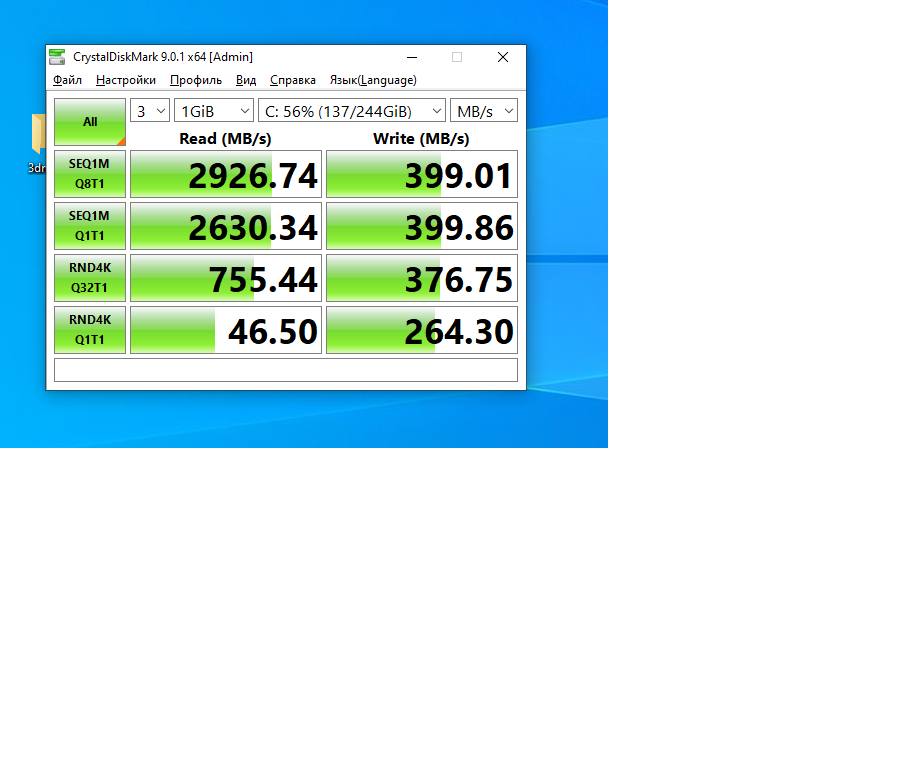Image resolution: width=905 pixels, height=769 pixels.
Task: Click the 2926.74 read result bar
Action: tap(226, 175)
